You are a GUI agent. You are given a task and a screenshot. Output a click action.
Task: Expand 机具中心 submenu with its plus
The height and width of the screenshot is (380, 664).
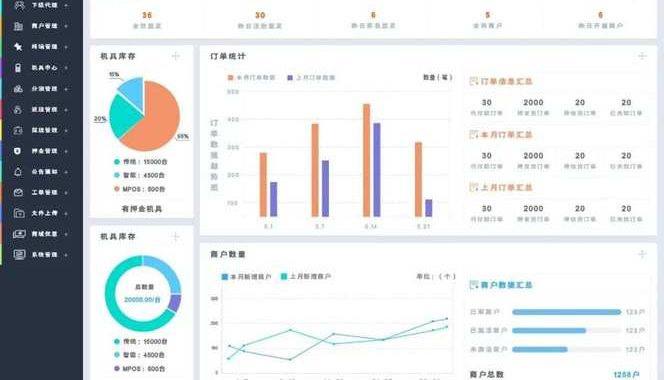[x=66, y=68]
